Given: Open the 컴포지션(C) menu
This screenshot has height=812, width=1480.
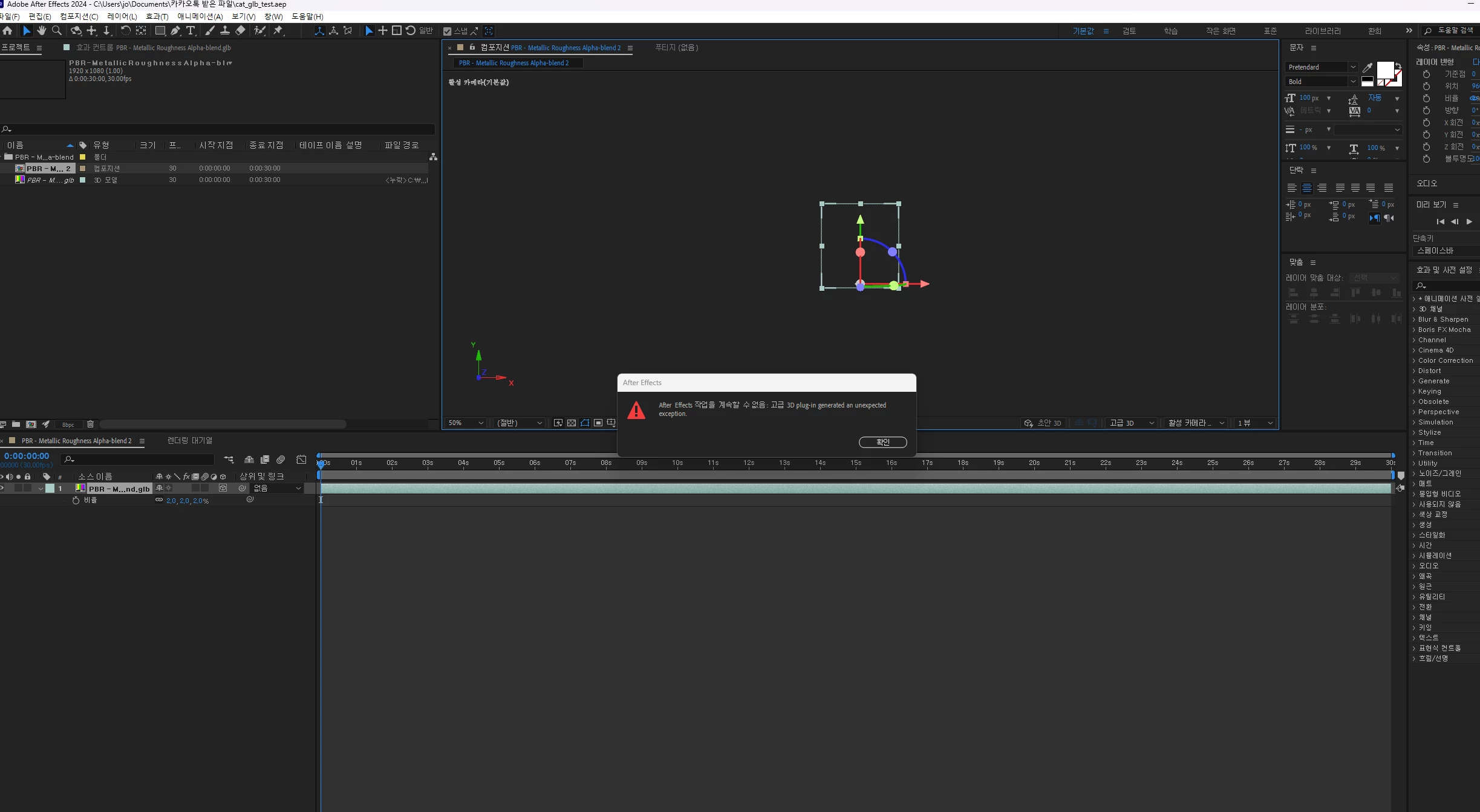Looking at the screenshot, I should [79, 16].
